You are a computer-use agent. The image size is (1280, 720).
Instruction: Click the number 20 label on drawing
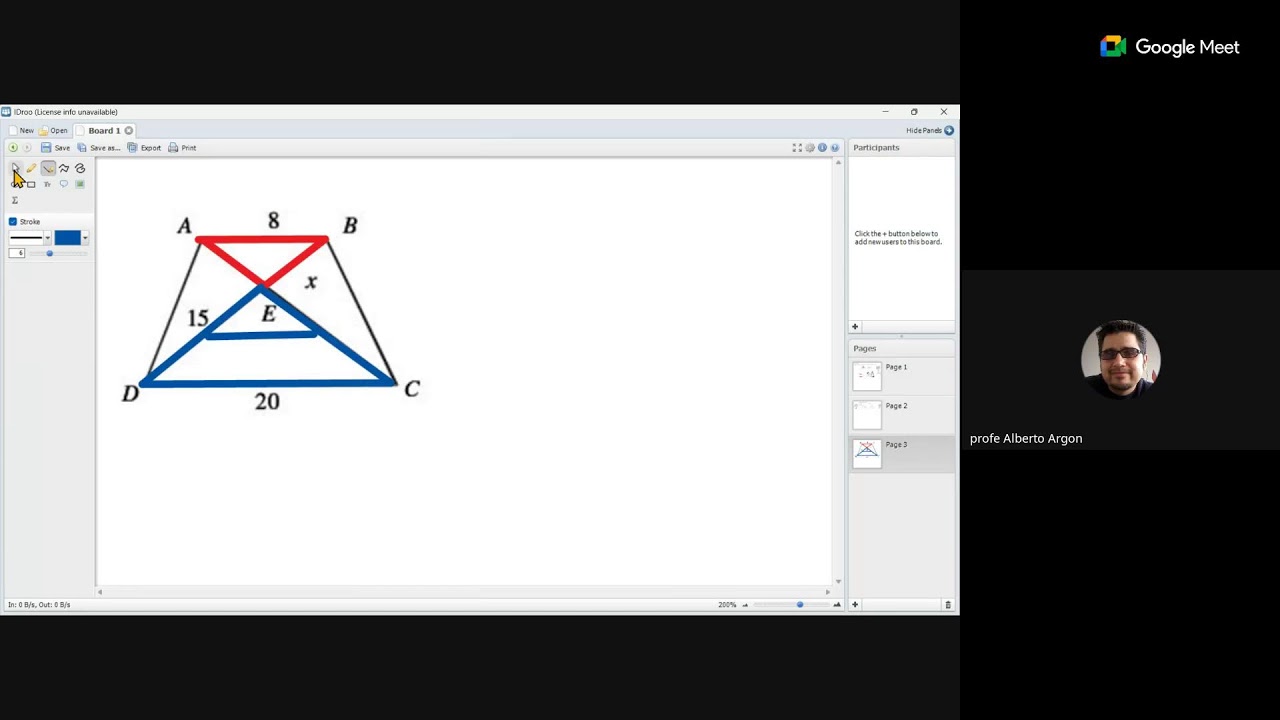(267, 402)
